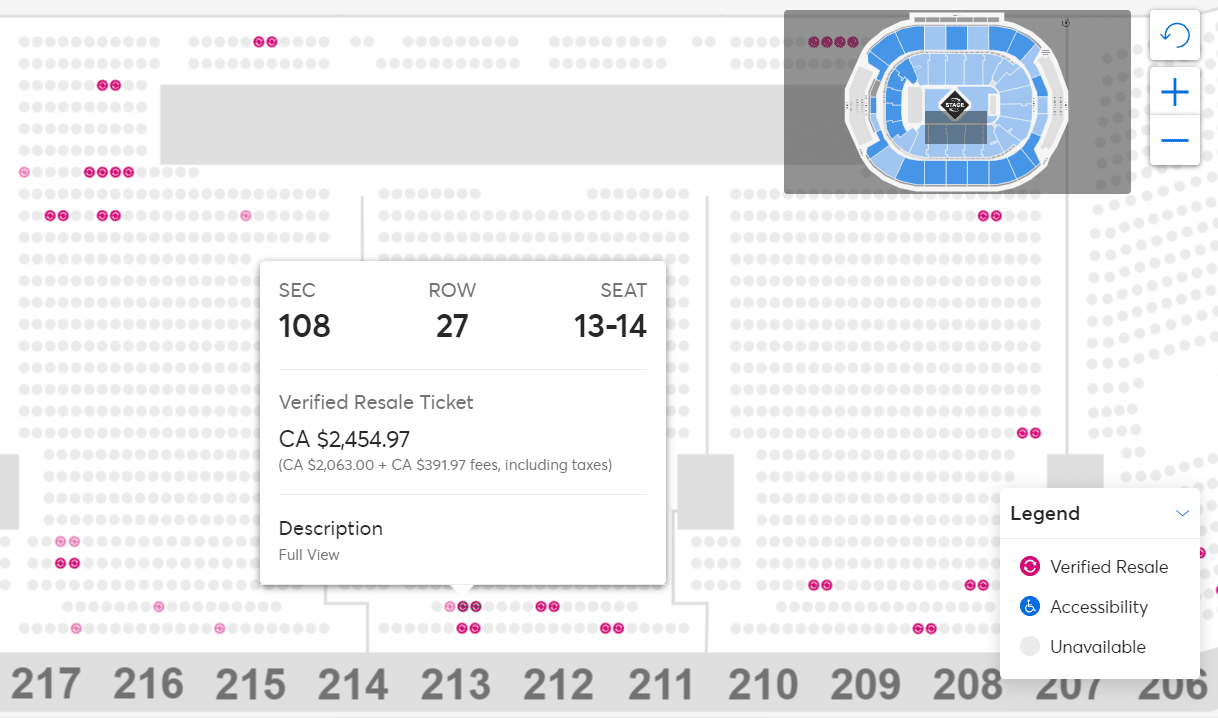Image resolution: width=1218 pixels, height=718 pixels.
Task: Zoom out with the minus button
Action: (1174, 141)
